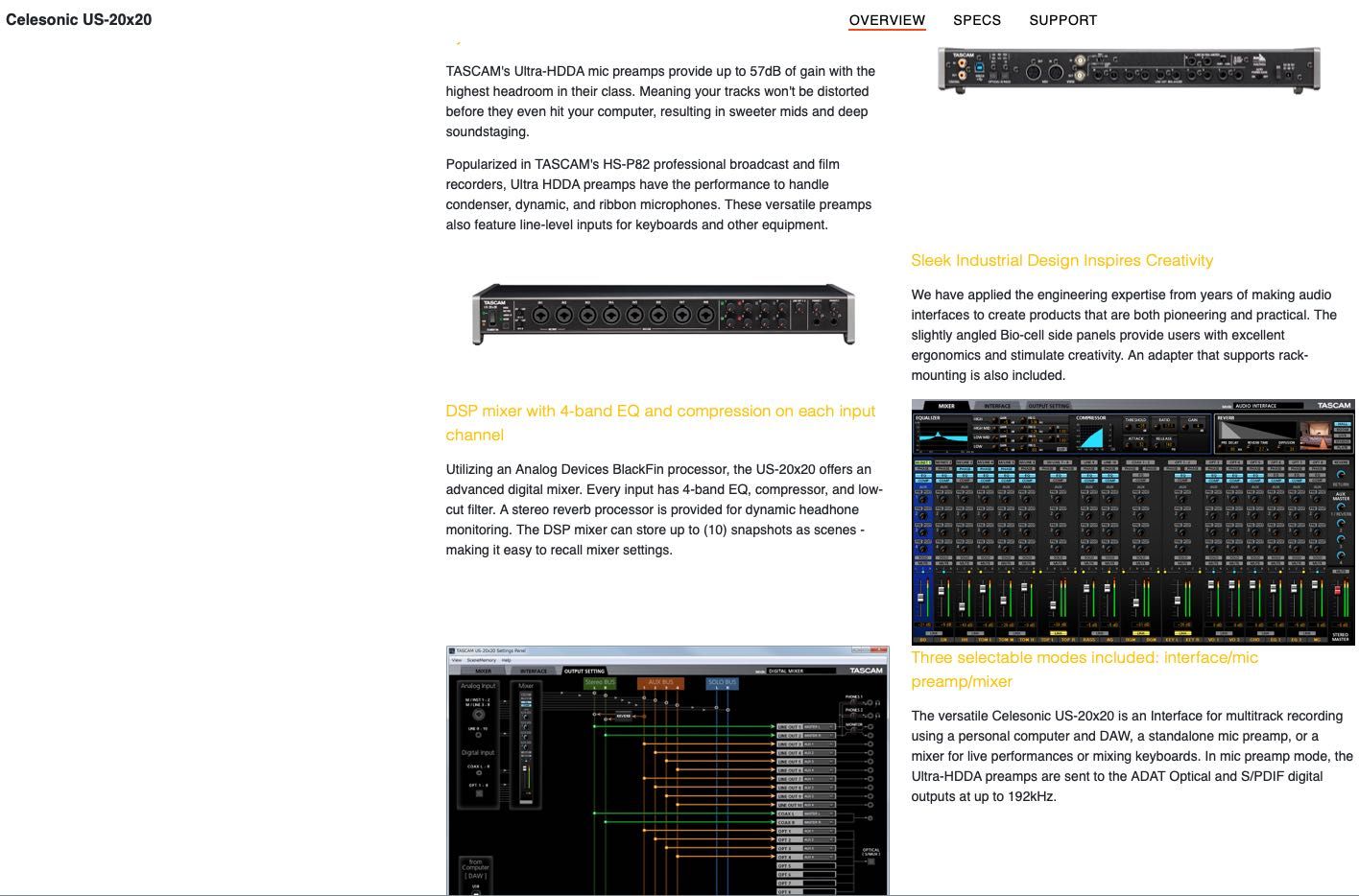The width and height of the screenshot is (1359, 896).
Task: Click the SOLO BUS label in the routing screenshot
Action: click(x=722, y=682)
